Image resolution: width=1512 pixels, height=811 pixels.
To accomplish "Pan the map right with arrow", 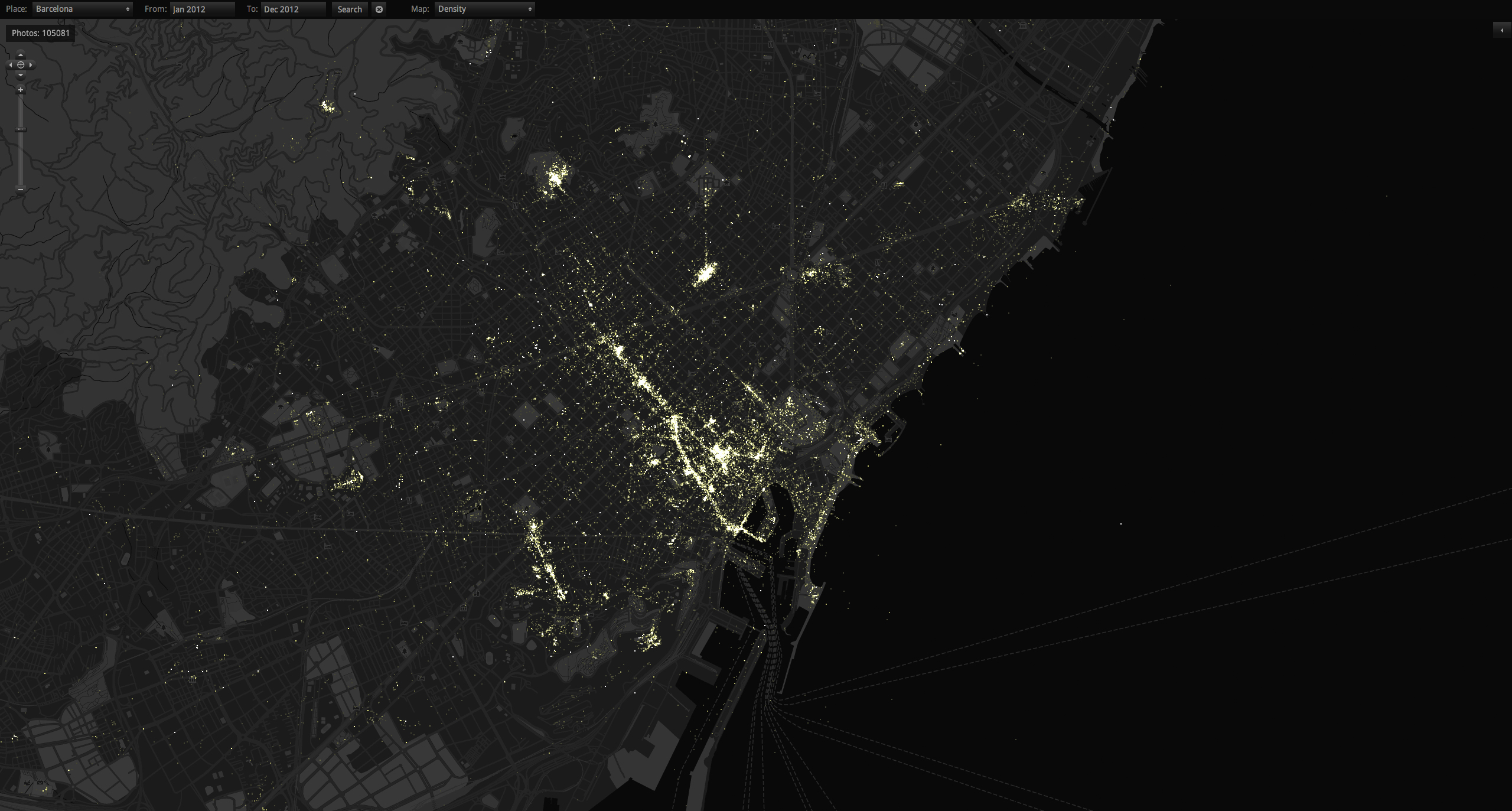I will click(31, 65).
